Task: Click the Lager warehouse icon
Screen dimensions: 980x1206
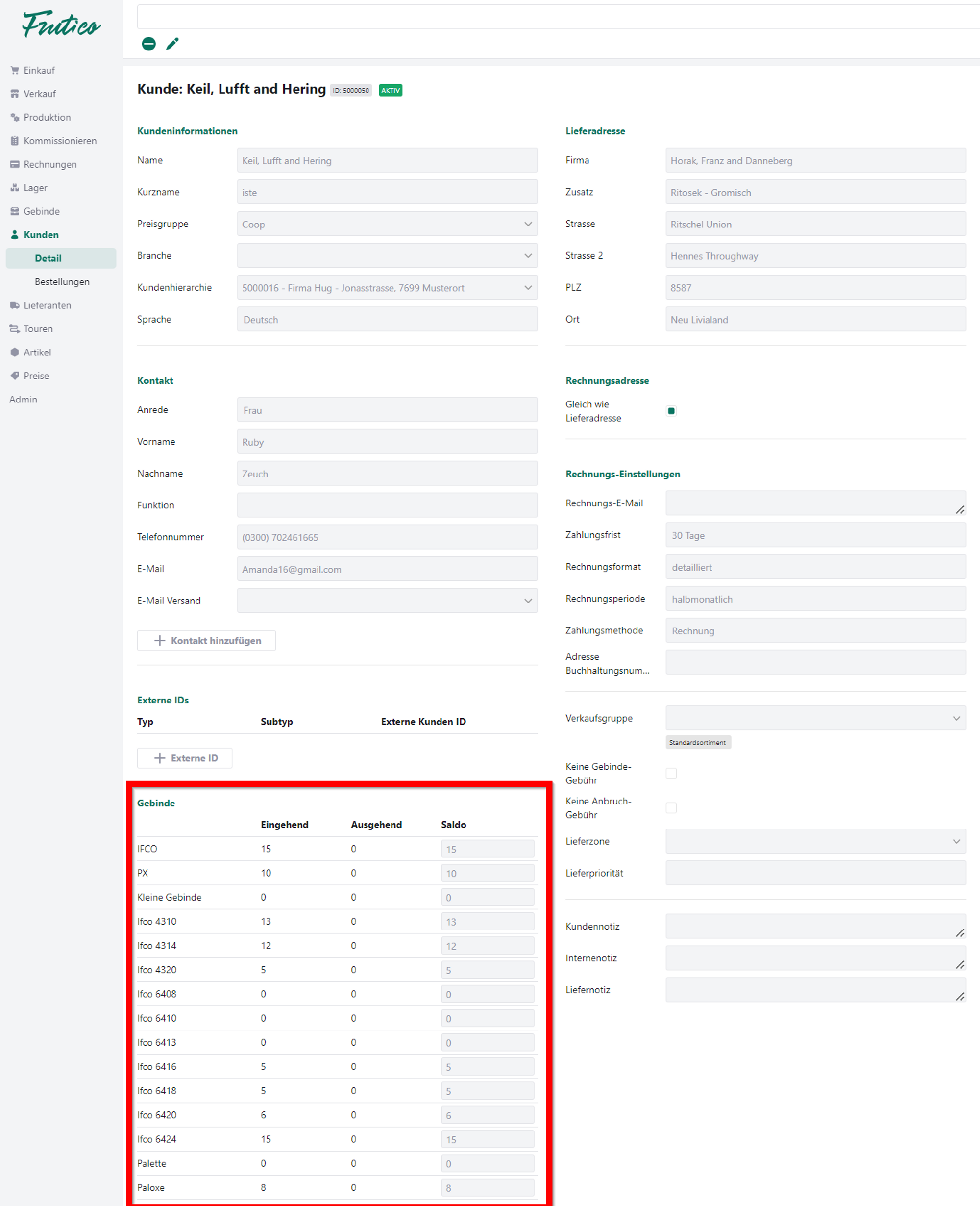Action: click(x=15, y=188)
